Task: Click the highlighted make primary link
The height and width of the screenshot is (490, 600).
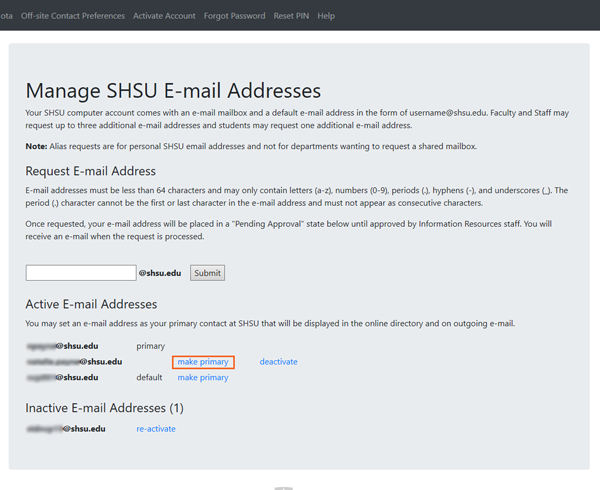Action: coord(203,362)
